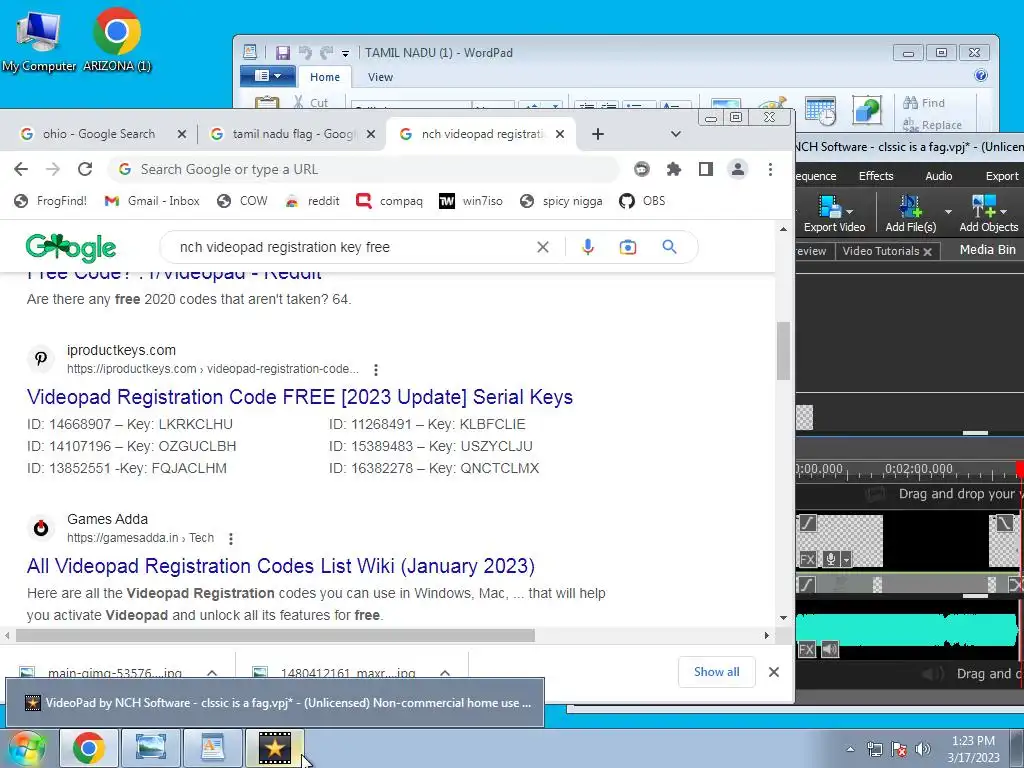Click VideoPad Add Objects button
Viewport: 1024px width, 768px height.
989,214
